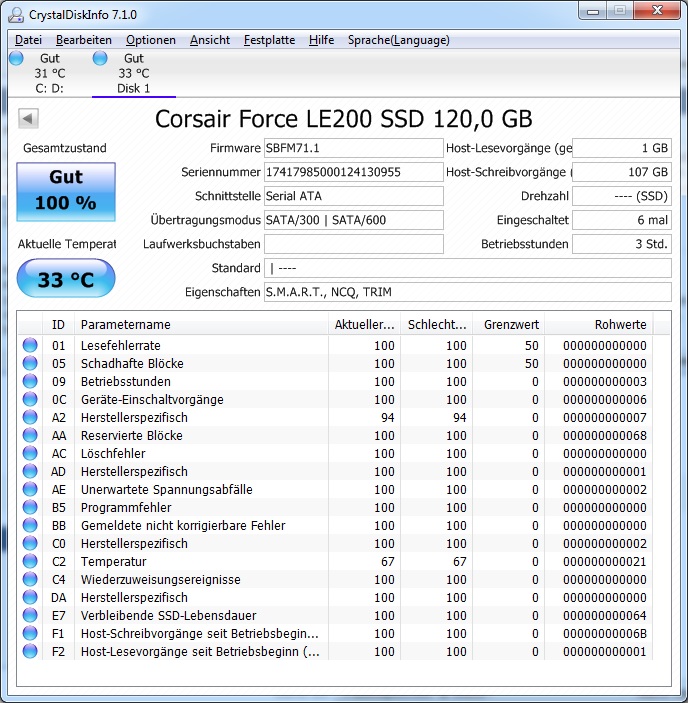688x703 pixels.
Task: Click the Host-Lesevorgänge value 1 GB
Action: pyautogui.click(x=622, y=148)
